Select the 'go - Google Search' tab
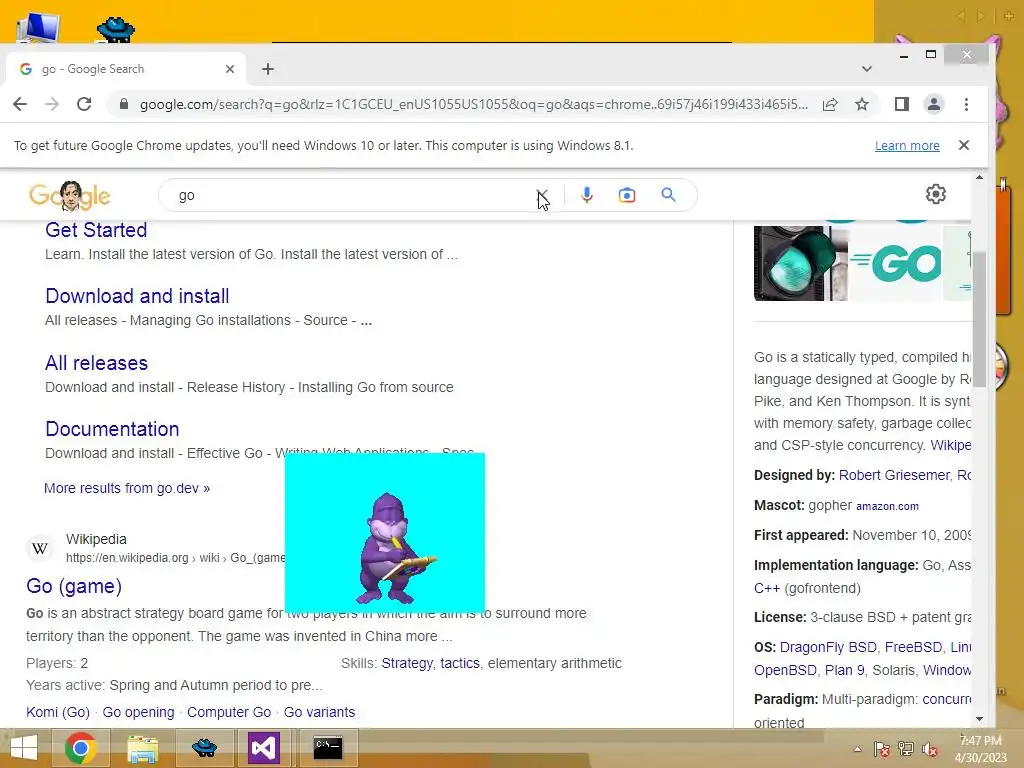 click(x=125, y=69)
